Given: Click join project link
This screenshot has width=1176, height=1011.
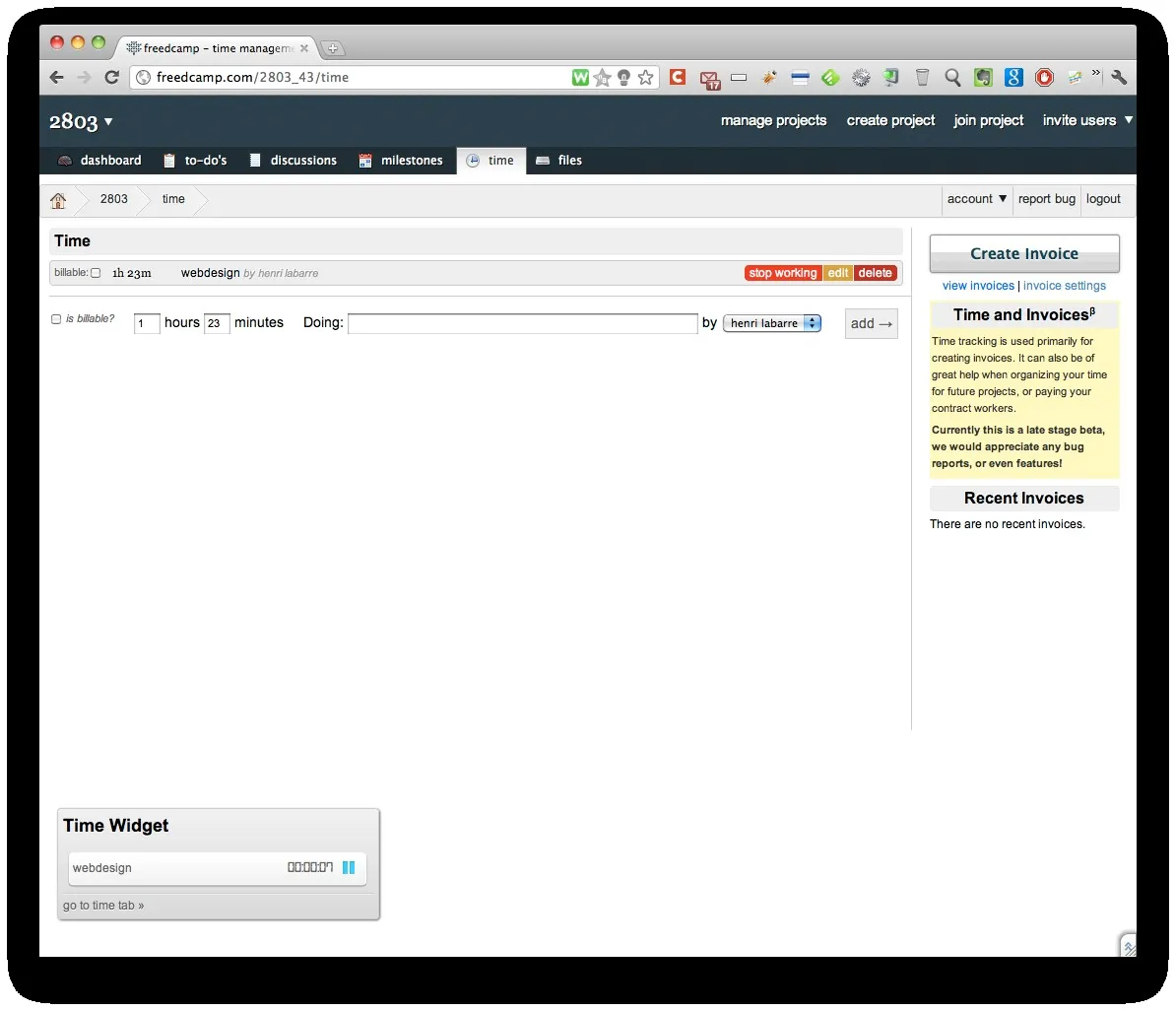Looking at the screenshot, I should click(x=988, y=120).
